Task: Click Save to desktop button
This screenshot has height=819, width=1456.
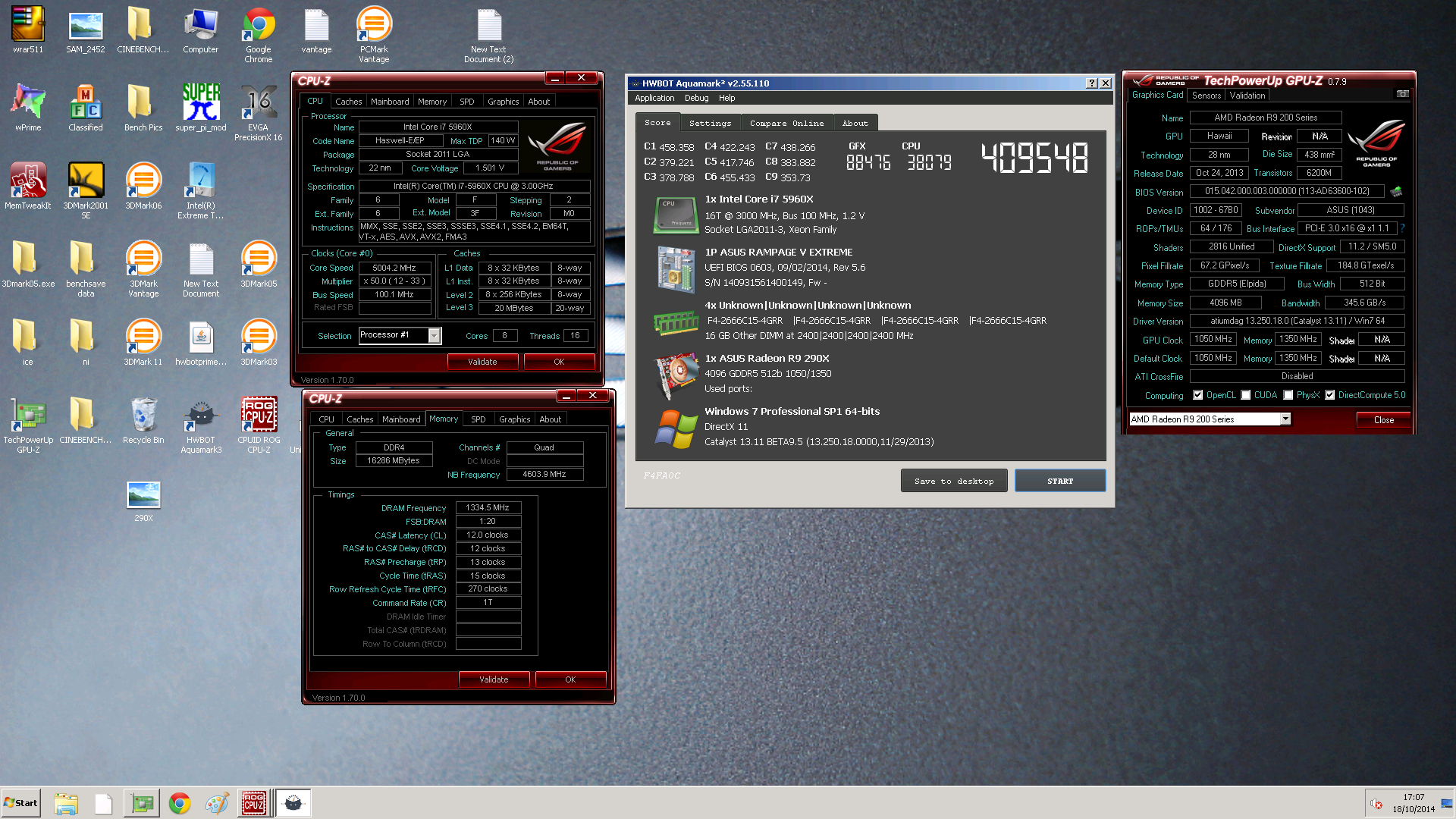Action: point(953,481)
